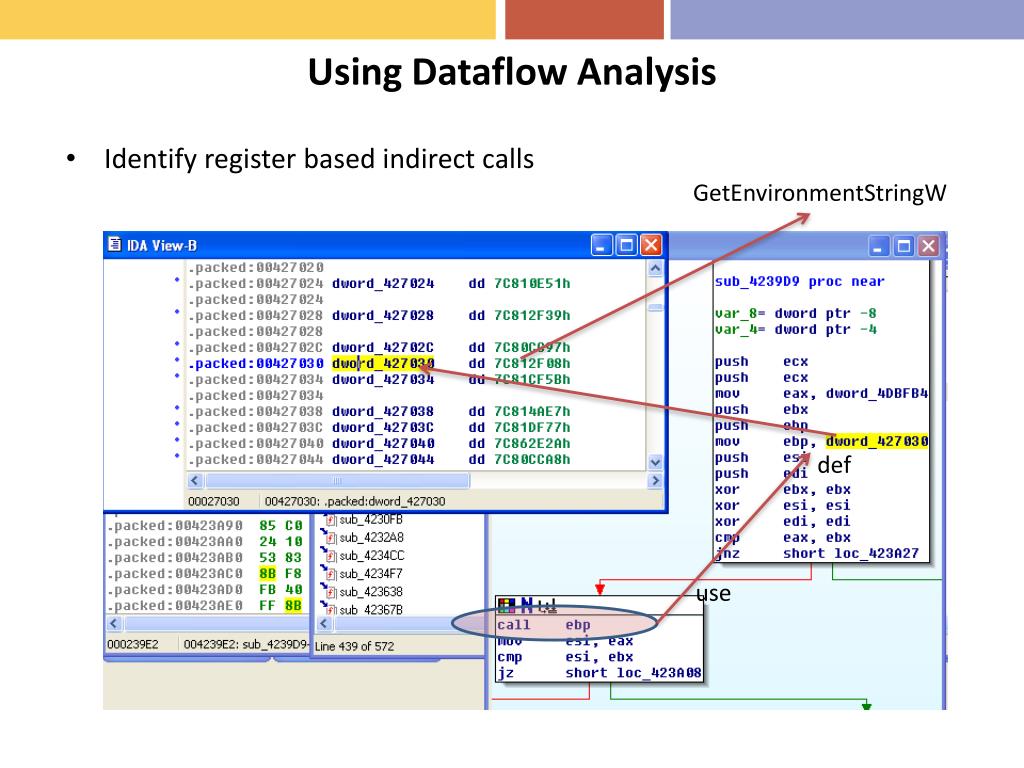This screenshot has width=1024, height=768.
Task: Click value 7C812F39h in IDA View-B
Action: tap(532, 315)
